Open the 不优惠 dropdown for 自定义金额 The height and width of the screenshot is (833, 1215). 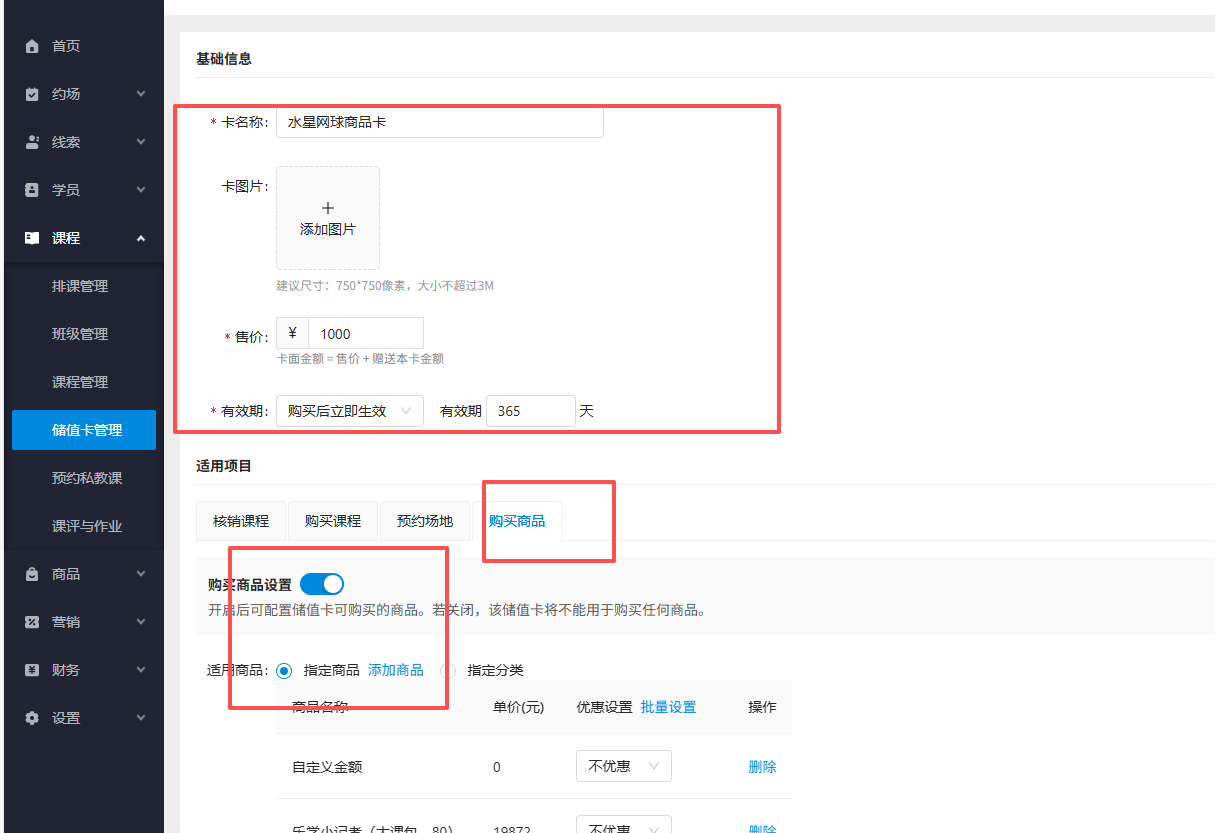point(623,766)
